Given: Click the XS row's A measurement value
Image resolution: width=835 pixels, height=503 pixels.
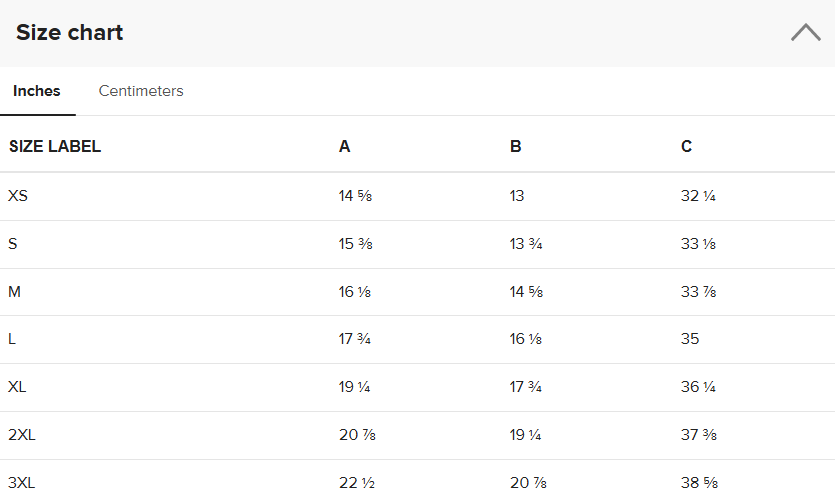Looking at the screenshot, I should (356, 196).
